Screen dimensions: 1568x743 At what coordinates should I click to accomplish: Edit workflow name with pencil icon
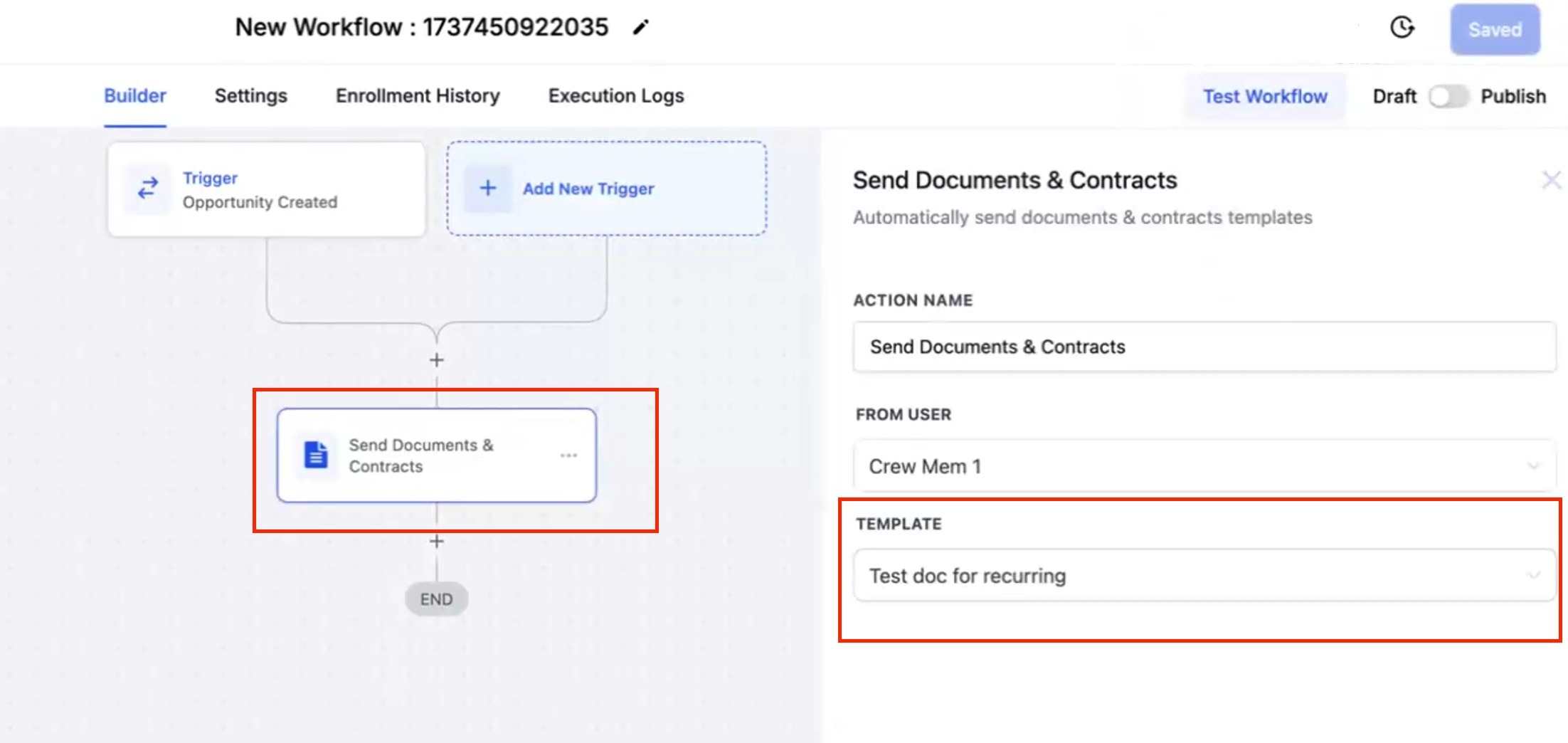click(640, 27)
